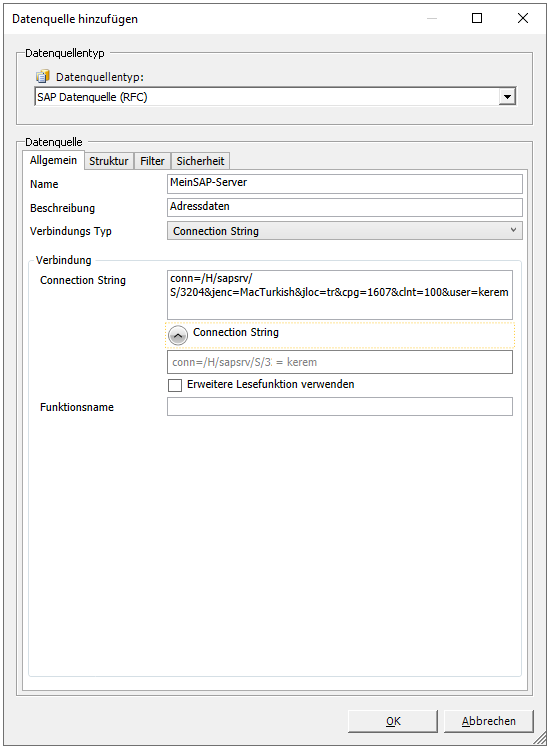Click the Beschreibung field with Adressdaten

tap(344, 207)
